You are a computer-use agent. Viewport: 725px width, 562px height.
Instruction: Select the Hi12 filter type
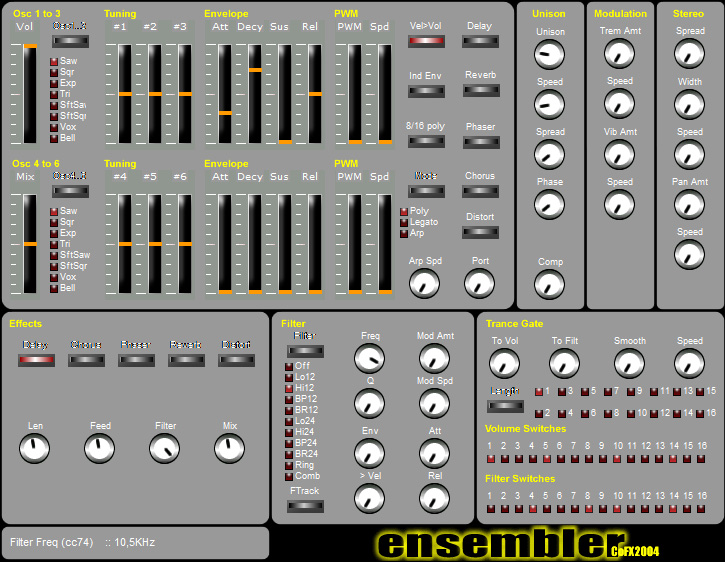[x=289, y=389]
